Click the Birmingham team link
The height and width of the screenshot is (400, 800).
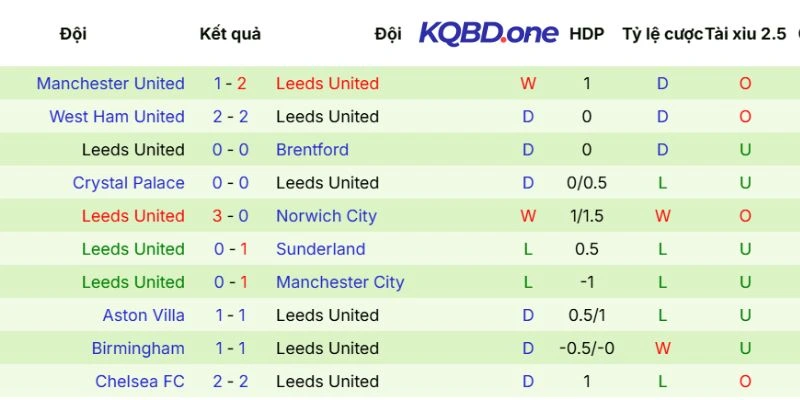coord(138,348)
